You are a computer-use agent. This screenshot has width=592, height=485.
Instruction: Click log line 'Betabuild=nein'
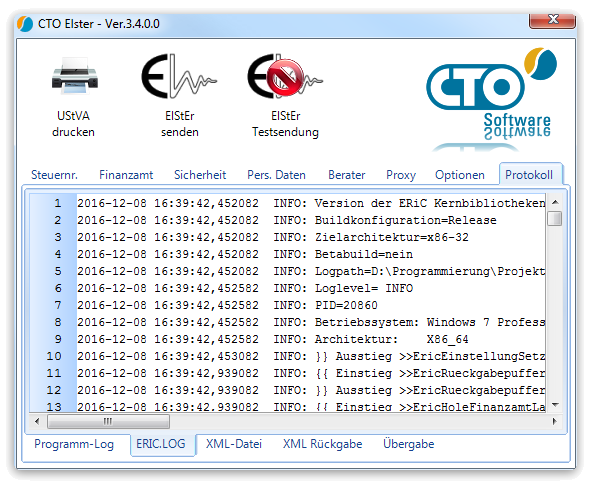[311, 254]
